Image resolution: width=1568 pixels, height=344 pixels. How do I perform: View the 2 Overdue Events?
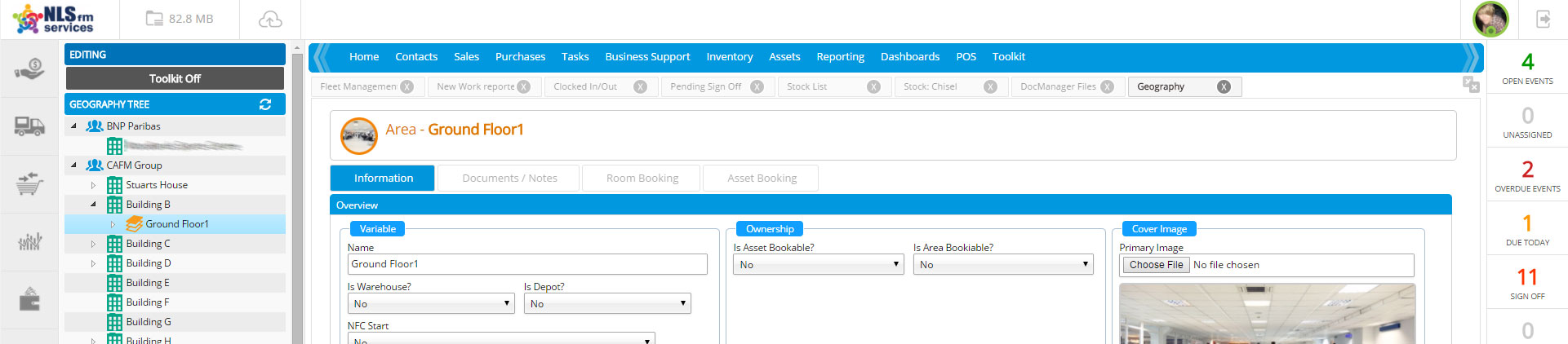pyautogui.click(x=1527, y=175)
